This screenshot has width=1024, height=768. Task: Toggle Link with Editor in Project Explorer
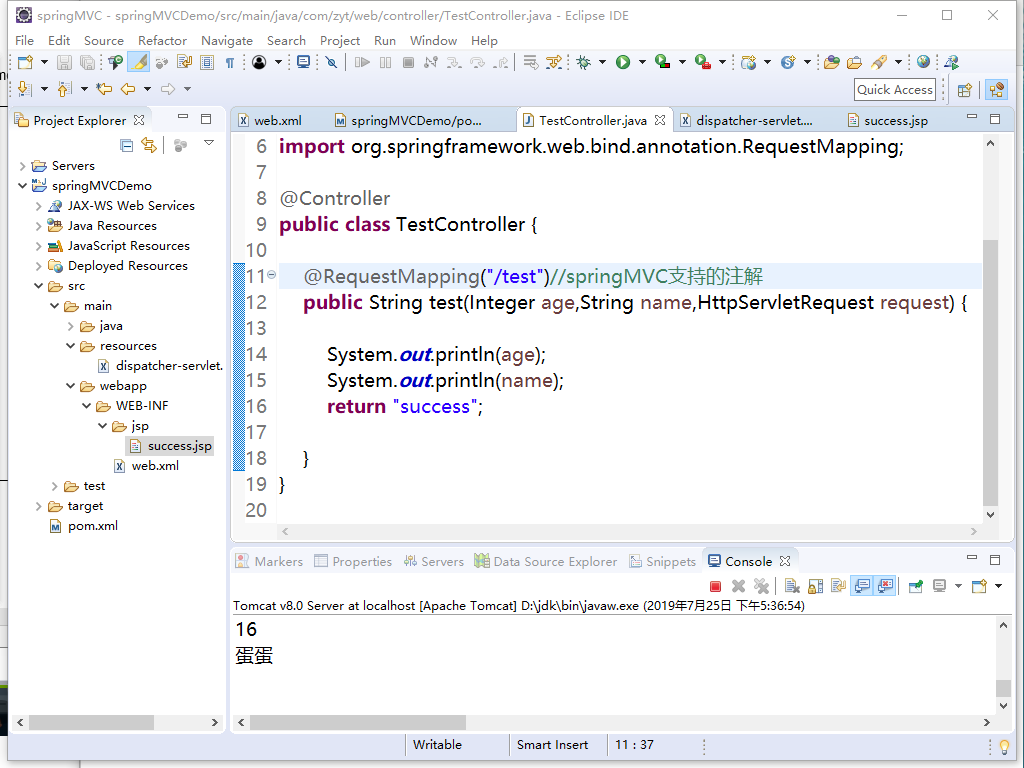coord(149,145)
